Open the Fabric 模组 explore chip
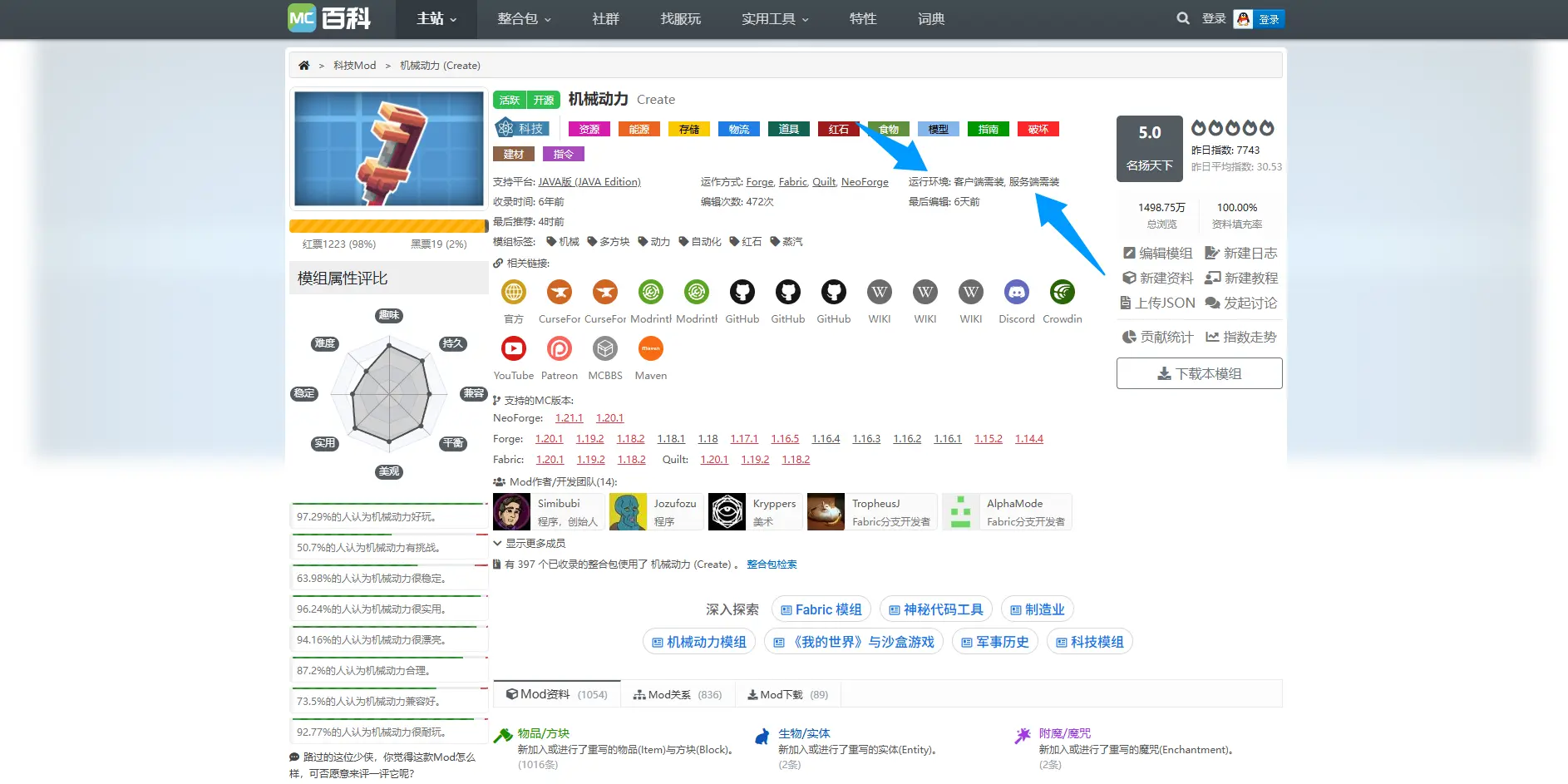This screenshot has width=1568, height=784. [x=821, y=609]
